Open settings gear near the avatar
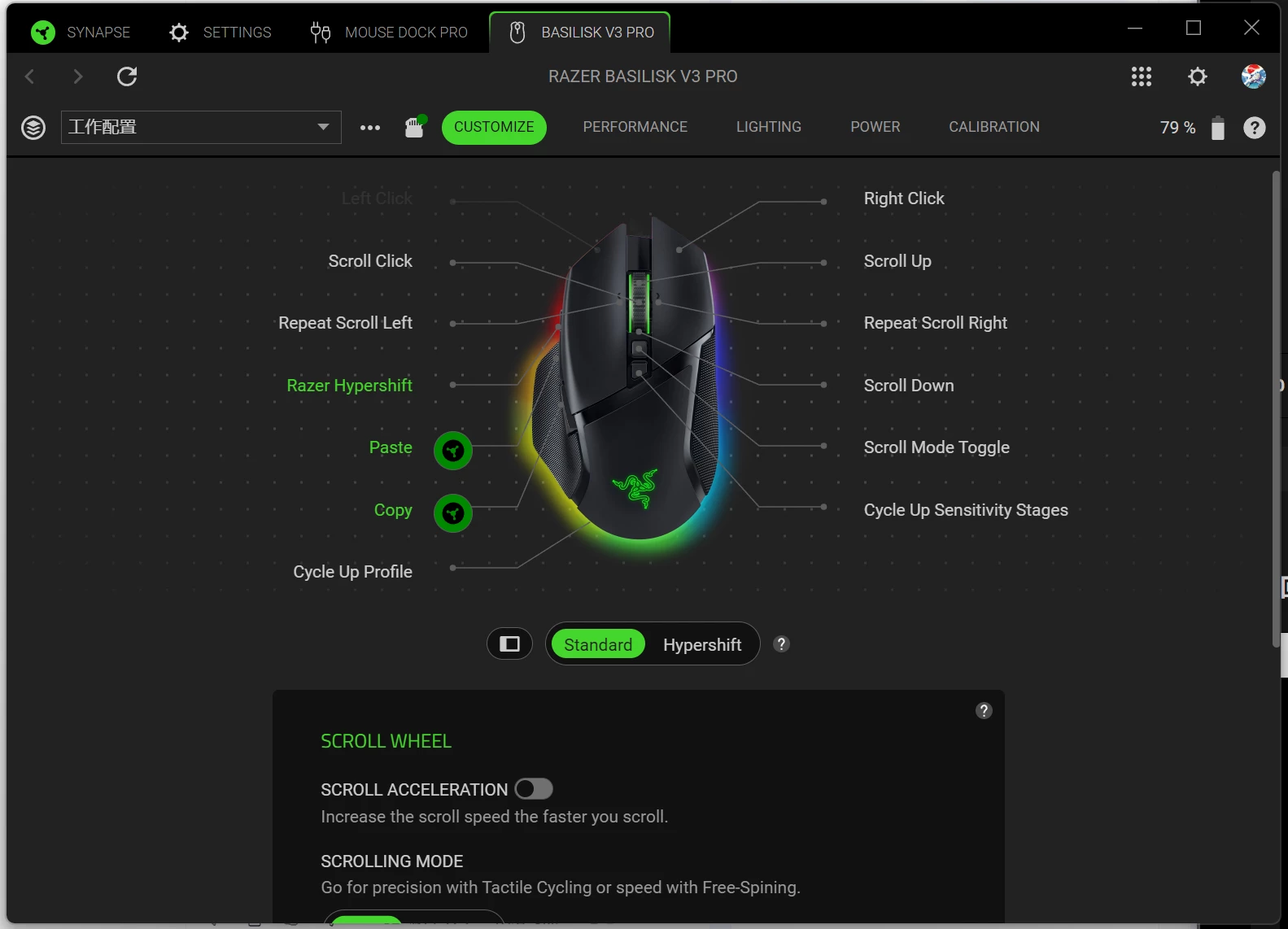This screenshot has width=1288, height=929. [x=1198, y=76]
